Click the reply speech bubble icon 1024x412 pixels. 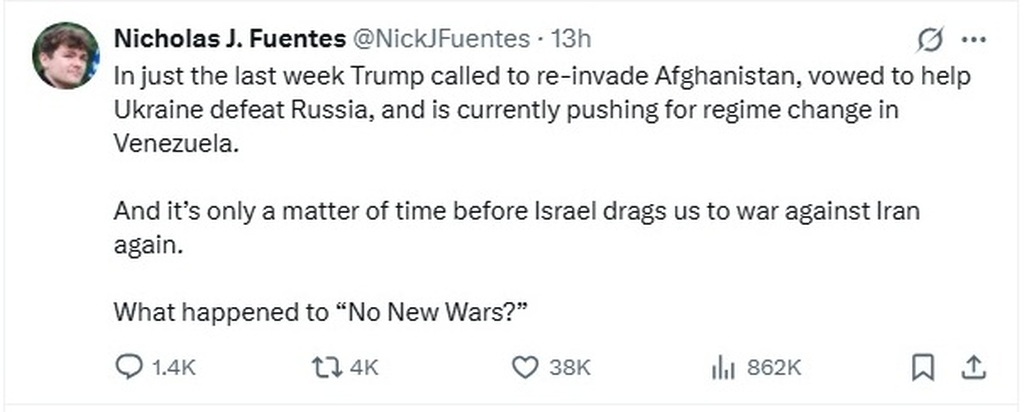coord(129,368)
